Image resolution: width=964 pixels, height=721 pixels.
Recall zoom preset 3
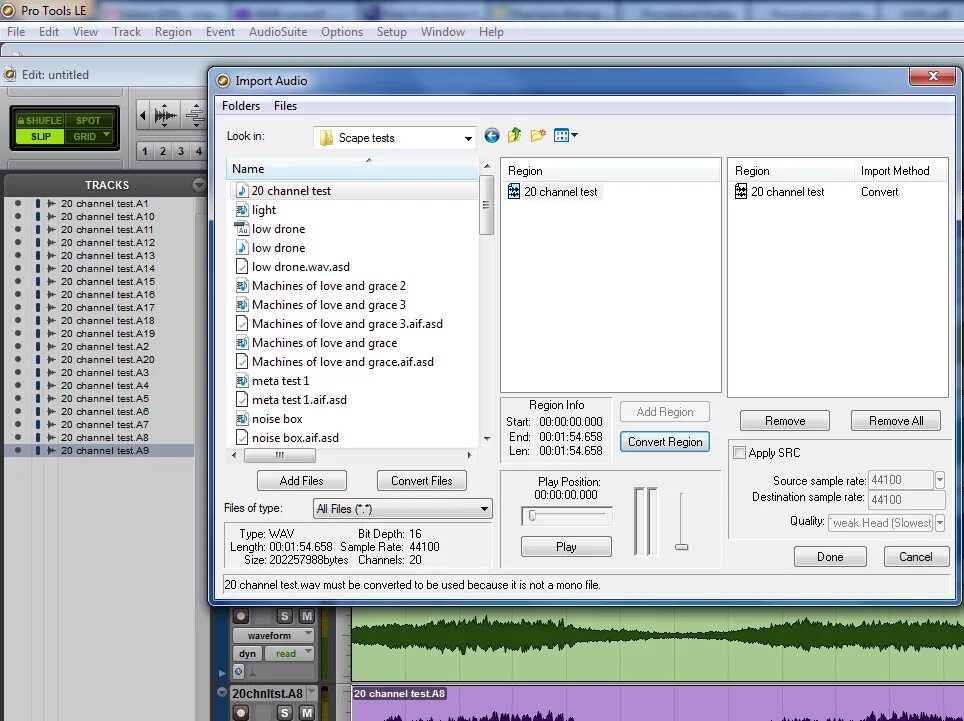pyautogui.click(x=181, y=151)
